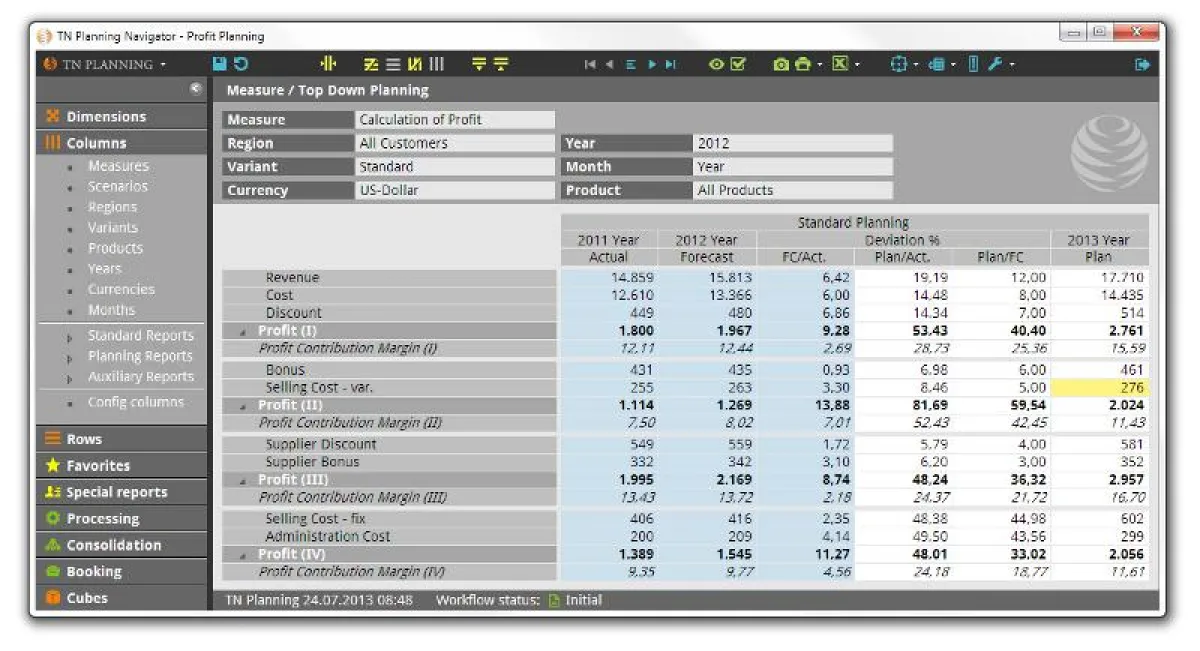Enable the checkbox icon beside the eye icon
Viewport: 1200px width, 651px height.
(x=738, y=64)
